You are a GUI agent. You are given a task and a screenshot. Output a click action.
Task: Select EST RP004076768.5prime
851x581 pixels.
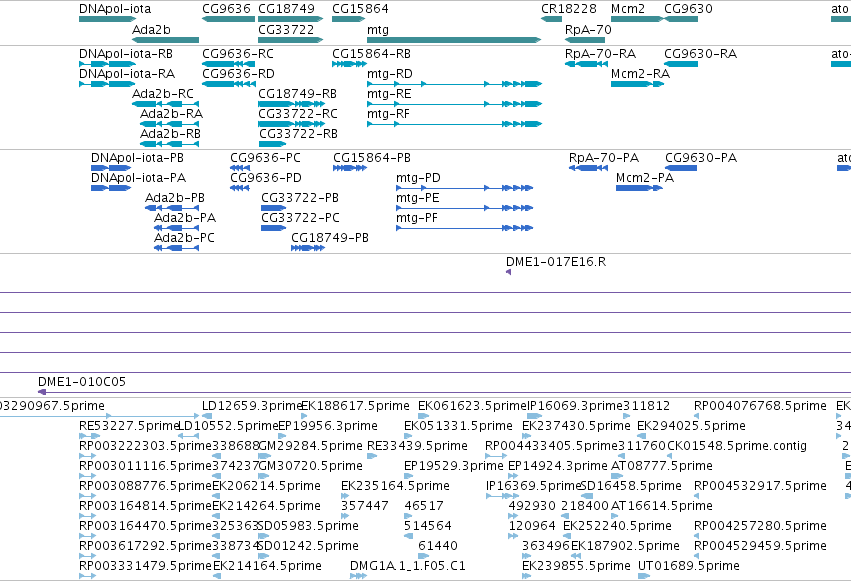[696, 417]
